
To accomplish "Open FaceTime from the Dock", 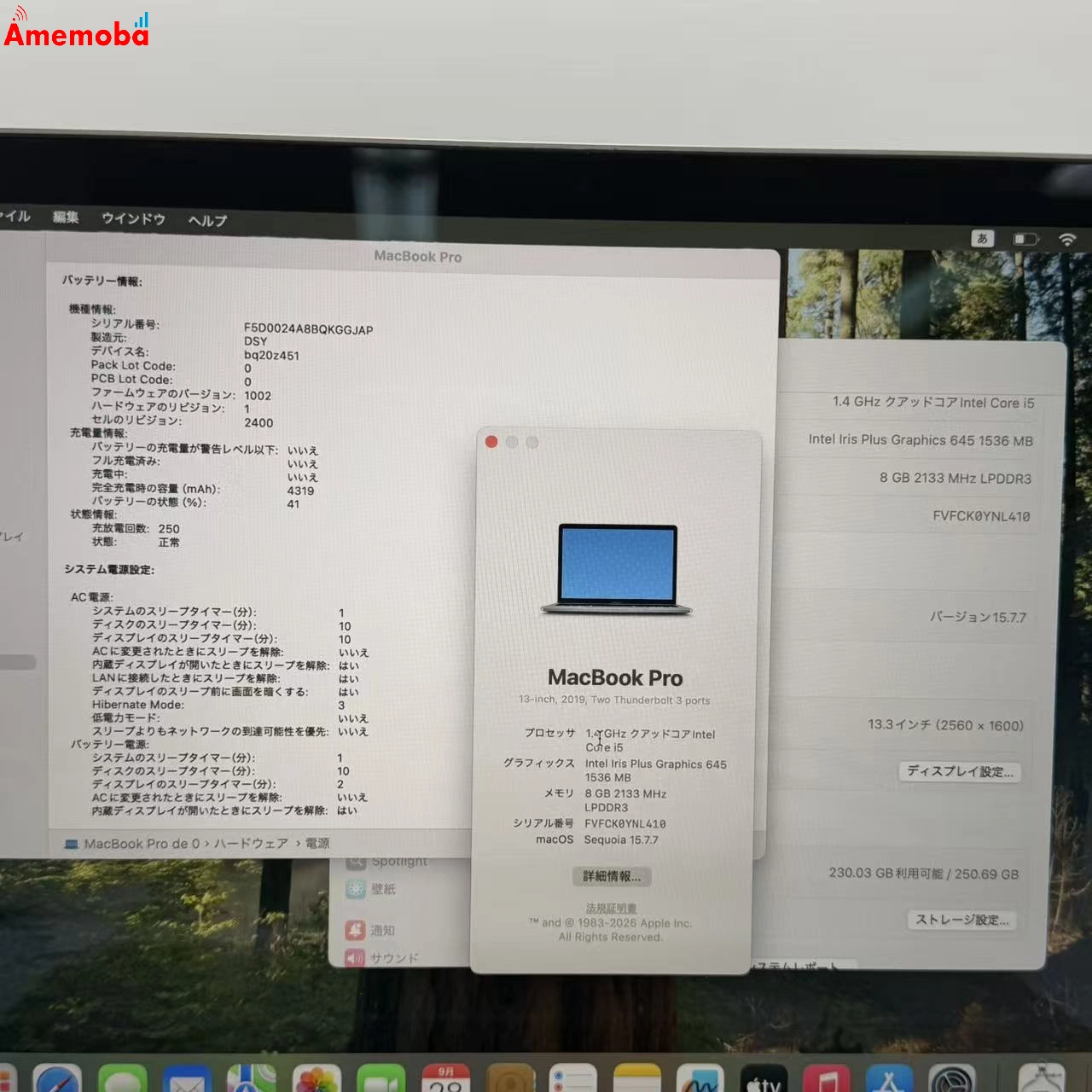I will pyautogui.click(x=381, y=1080).
